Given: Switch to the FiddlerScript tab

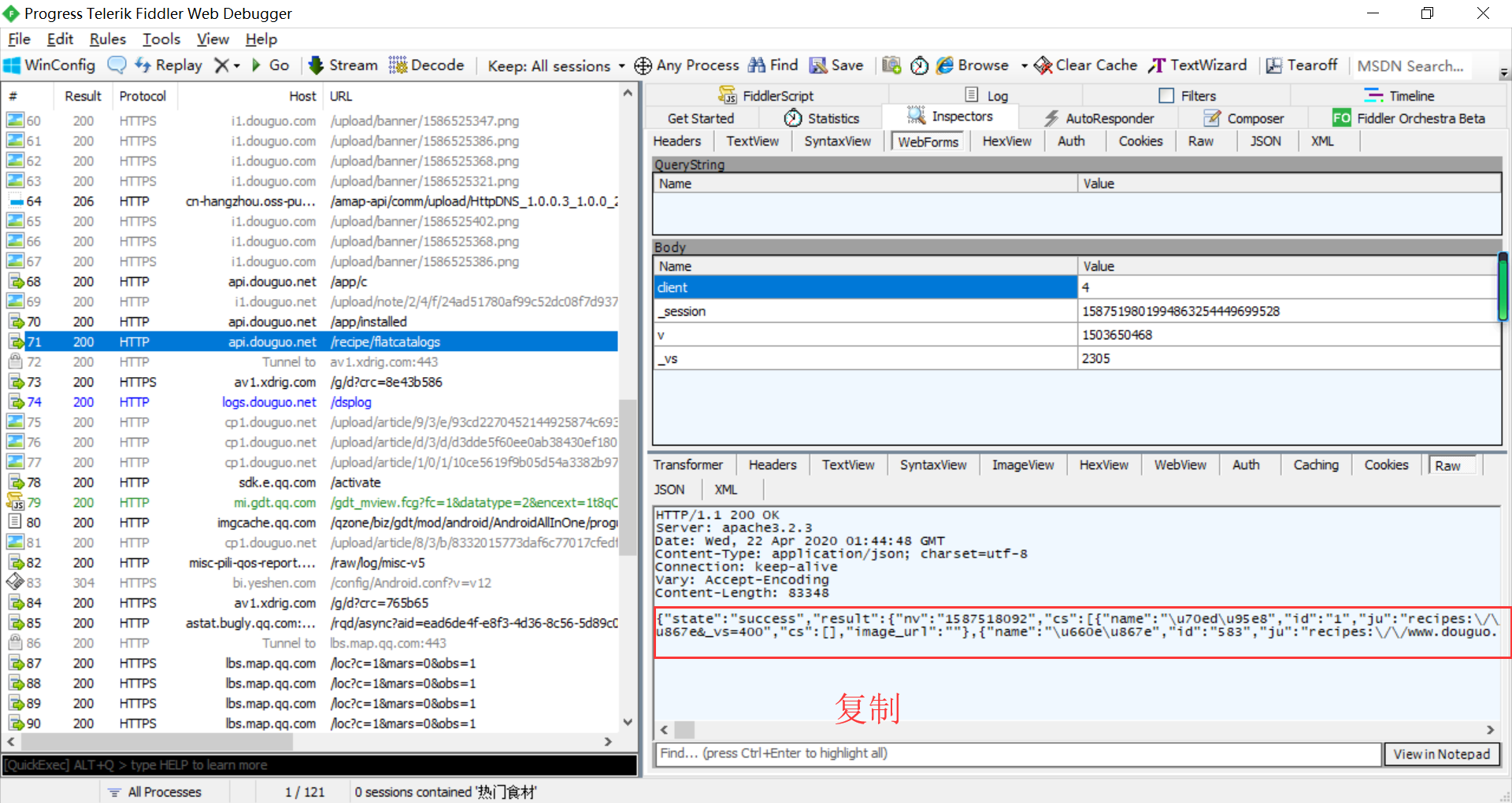Looking at the screenshot, I should coord(765,95).
